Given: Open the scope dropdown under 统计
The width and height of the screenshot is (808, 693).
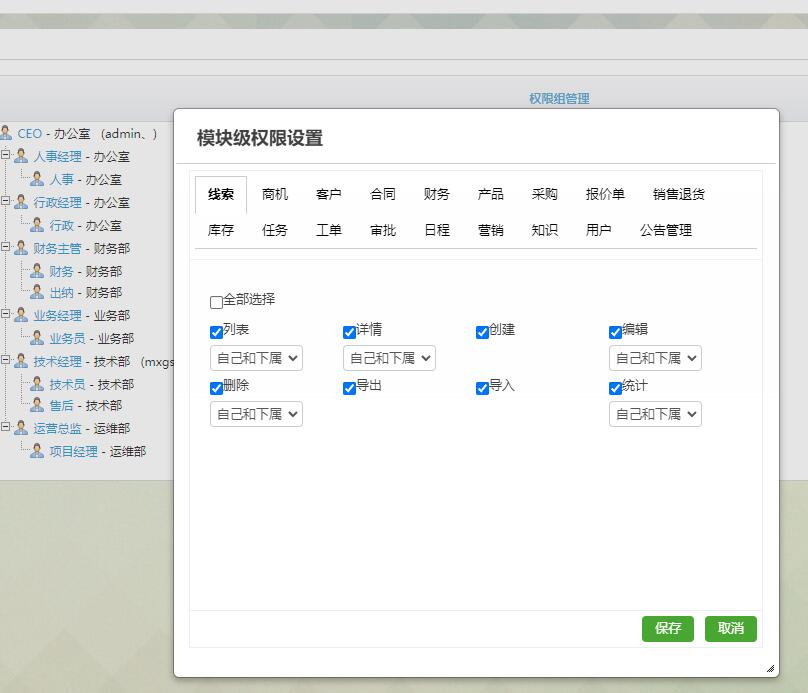Looking at the screenshot, I should coord(655,414).
